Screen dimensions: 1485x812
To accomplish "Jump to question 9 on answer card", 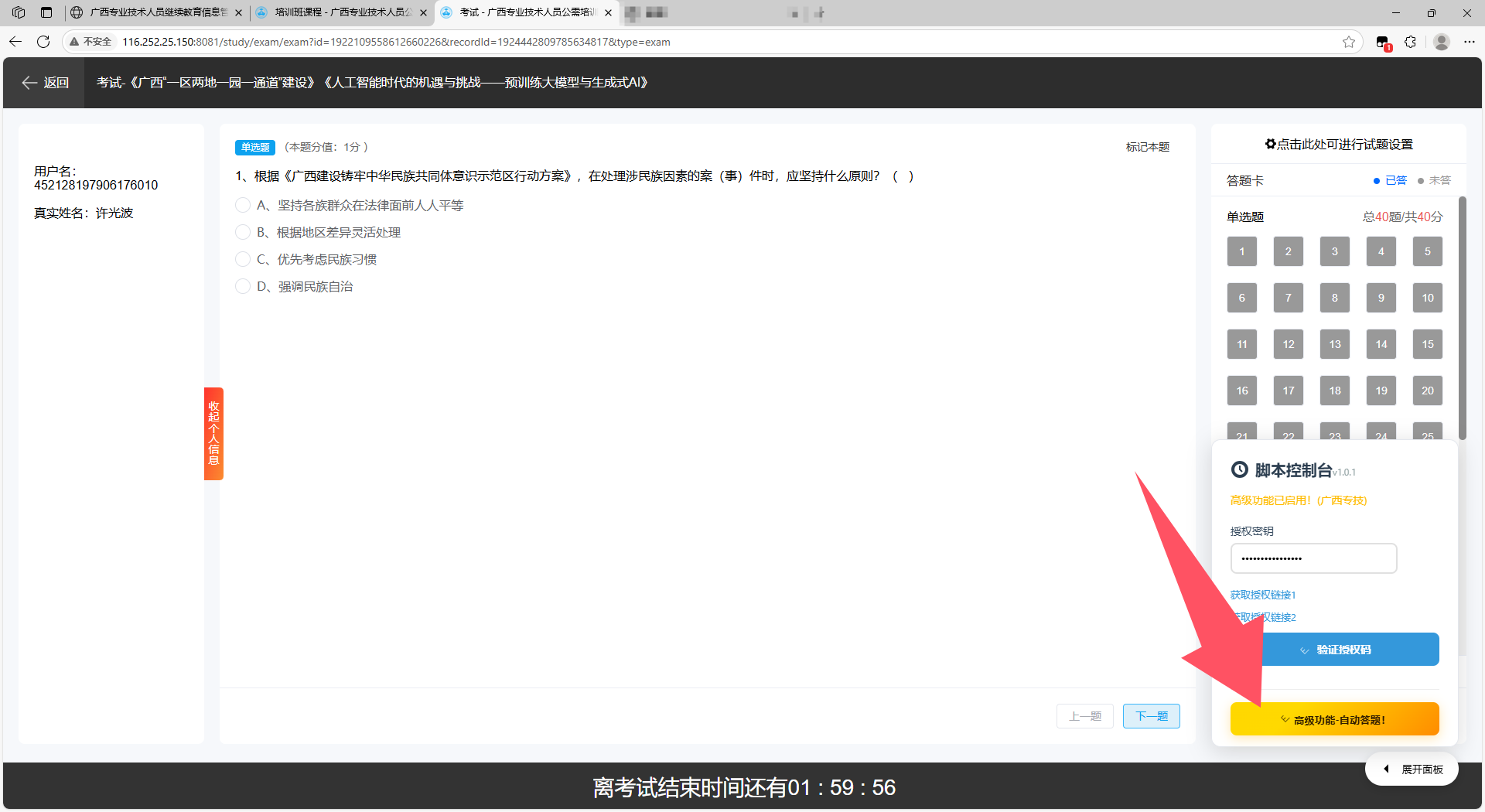I will tap(1381, 298).
